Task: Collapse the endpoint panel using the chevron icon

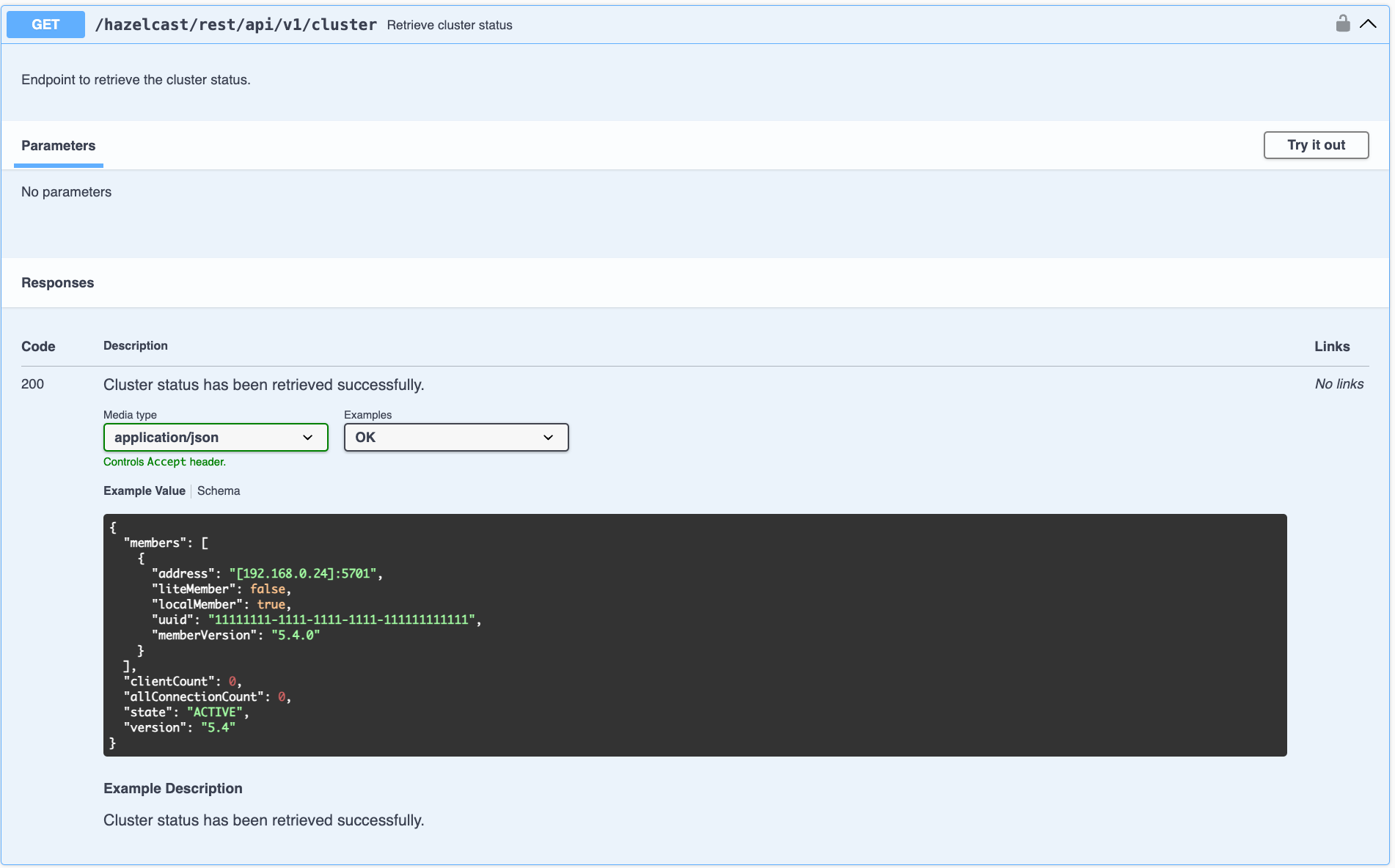Action: [x=1369, y=23]
